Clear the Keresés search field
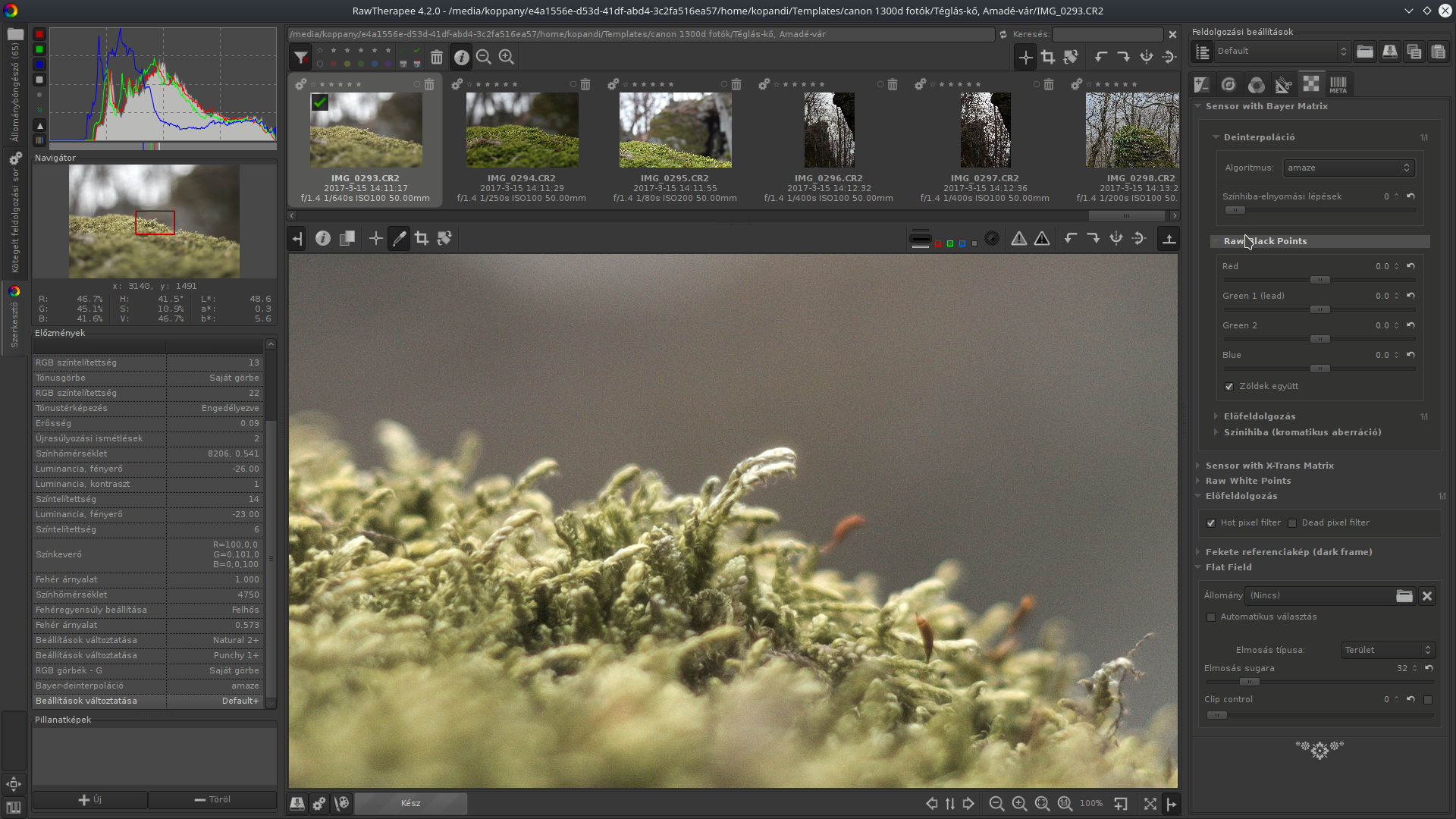 coord(1172,35)
